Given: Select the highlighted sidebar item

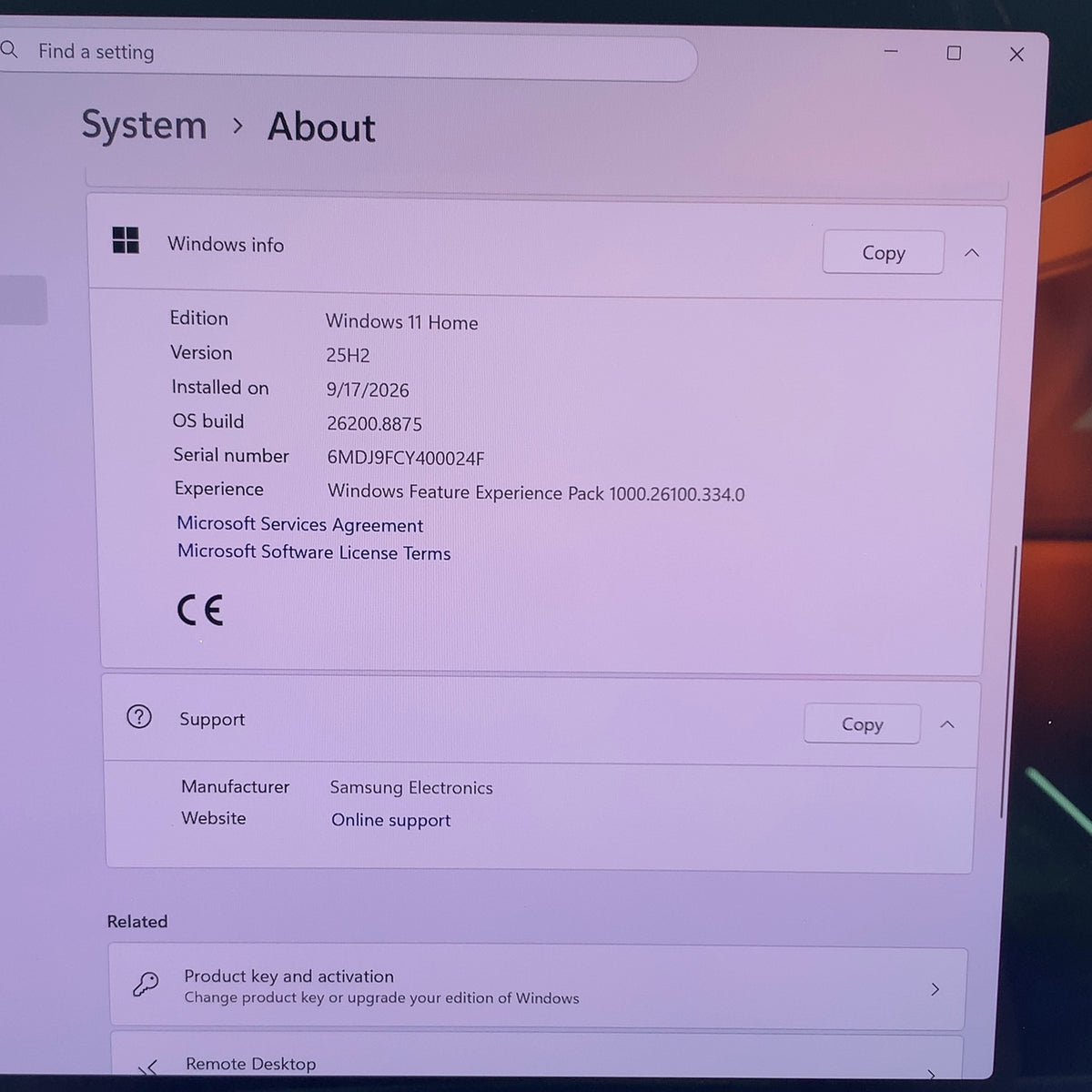Looking at the screenshot, I should click(24, 300).
